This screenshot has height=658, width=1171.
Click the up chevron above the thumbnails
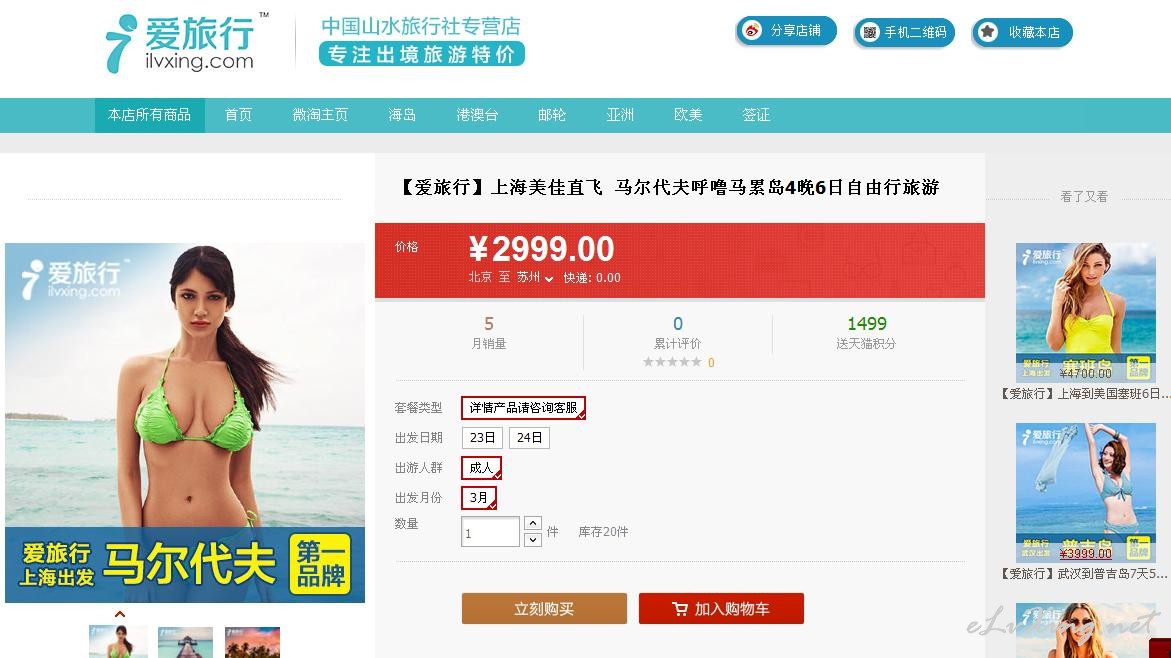pyautogui.click(x=119, y=615)
